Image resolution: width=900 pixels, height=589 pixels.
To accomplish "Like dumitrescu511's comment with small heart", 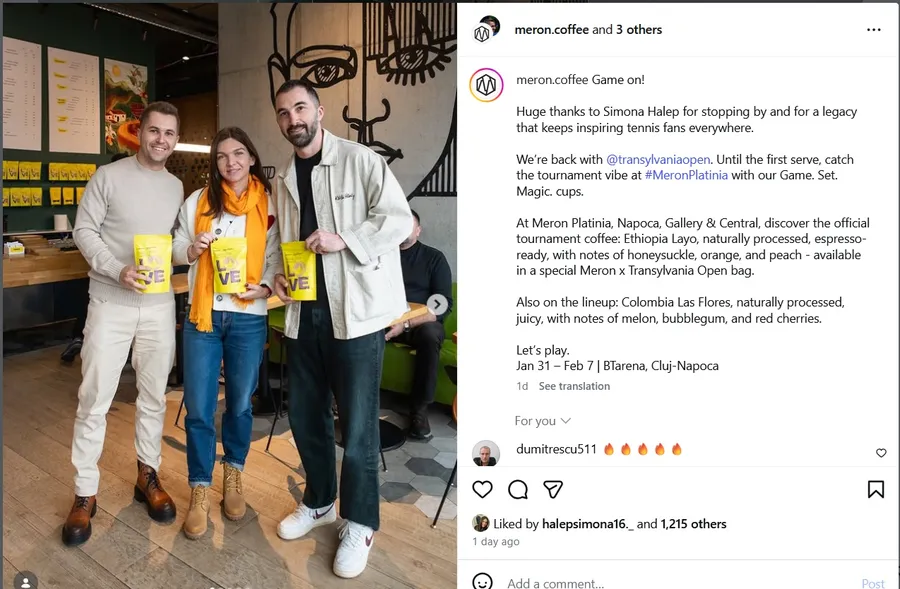I will 881,453.
